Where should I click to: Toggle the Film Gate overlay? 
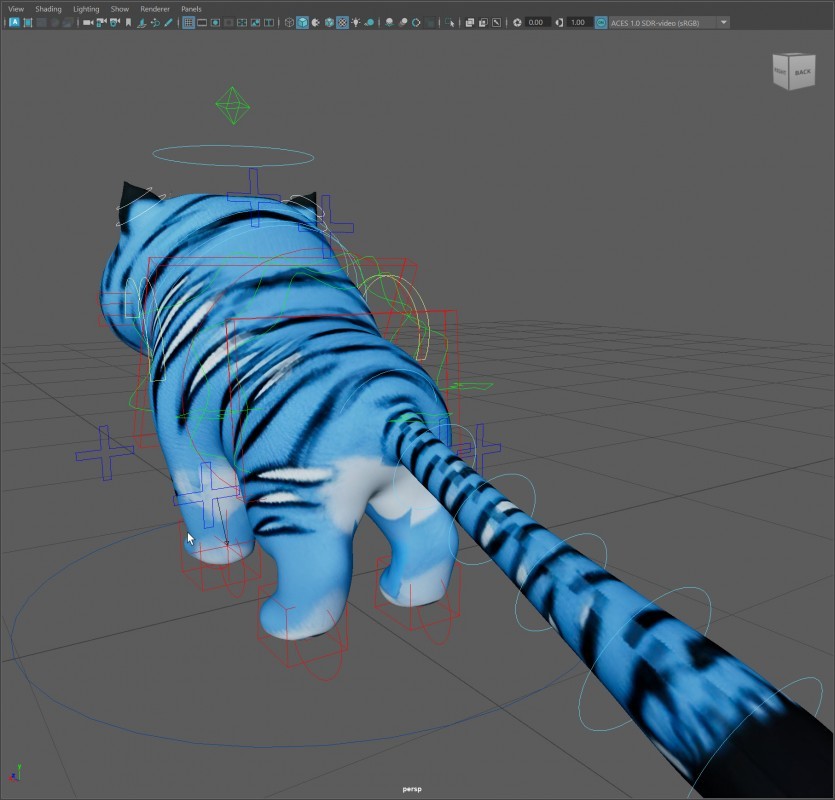click(202, 22)
